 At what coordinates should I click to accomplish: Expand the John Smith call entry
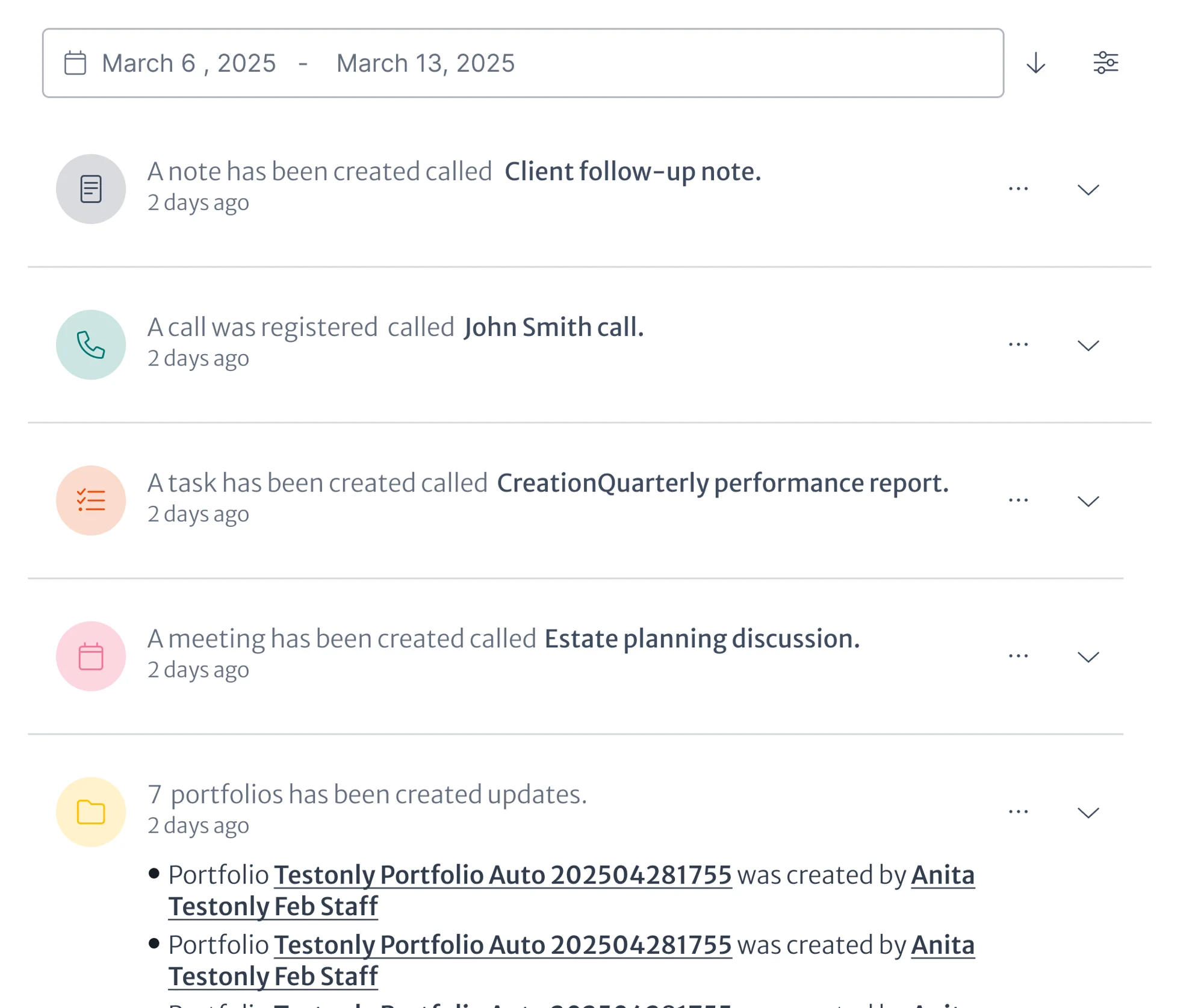tap(1088, 345)
